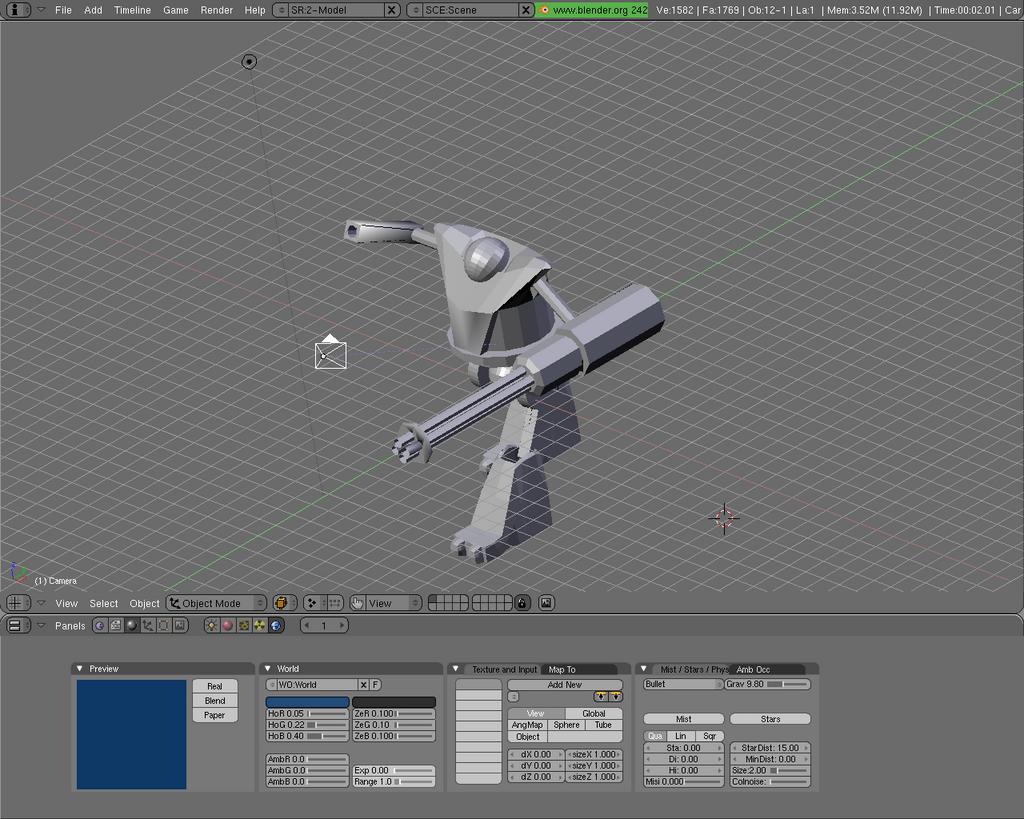1024x819 pixels.
Task: Collapse the World panel
Action: click(x=267, y=669)
